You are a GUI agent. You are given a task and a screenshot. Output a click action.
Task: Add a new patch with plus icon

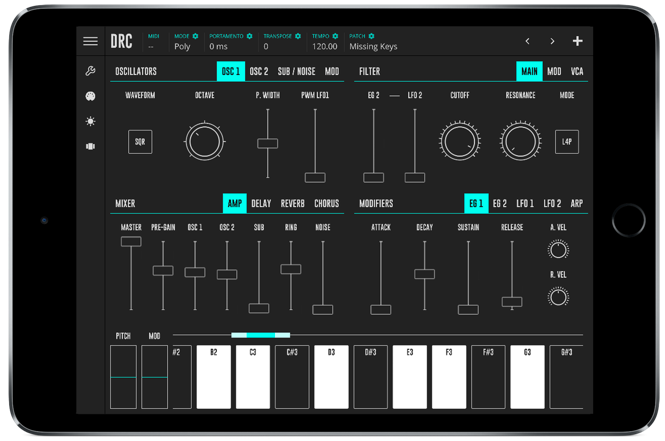(x=577, y=42)
